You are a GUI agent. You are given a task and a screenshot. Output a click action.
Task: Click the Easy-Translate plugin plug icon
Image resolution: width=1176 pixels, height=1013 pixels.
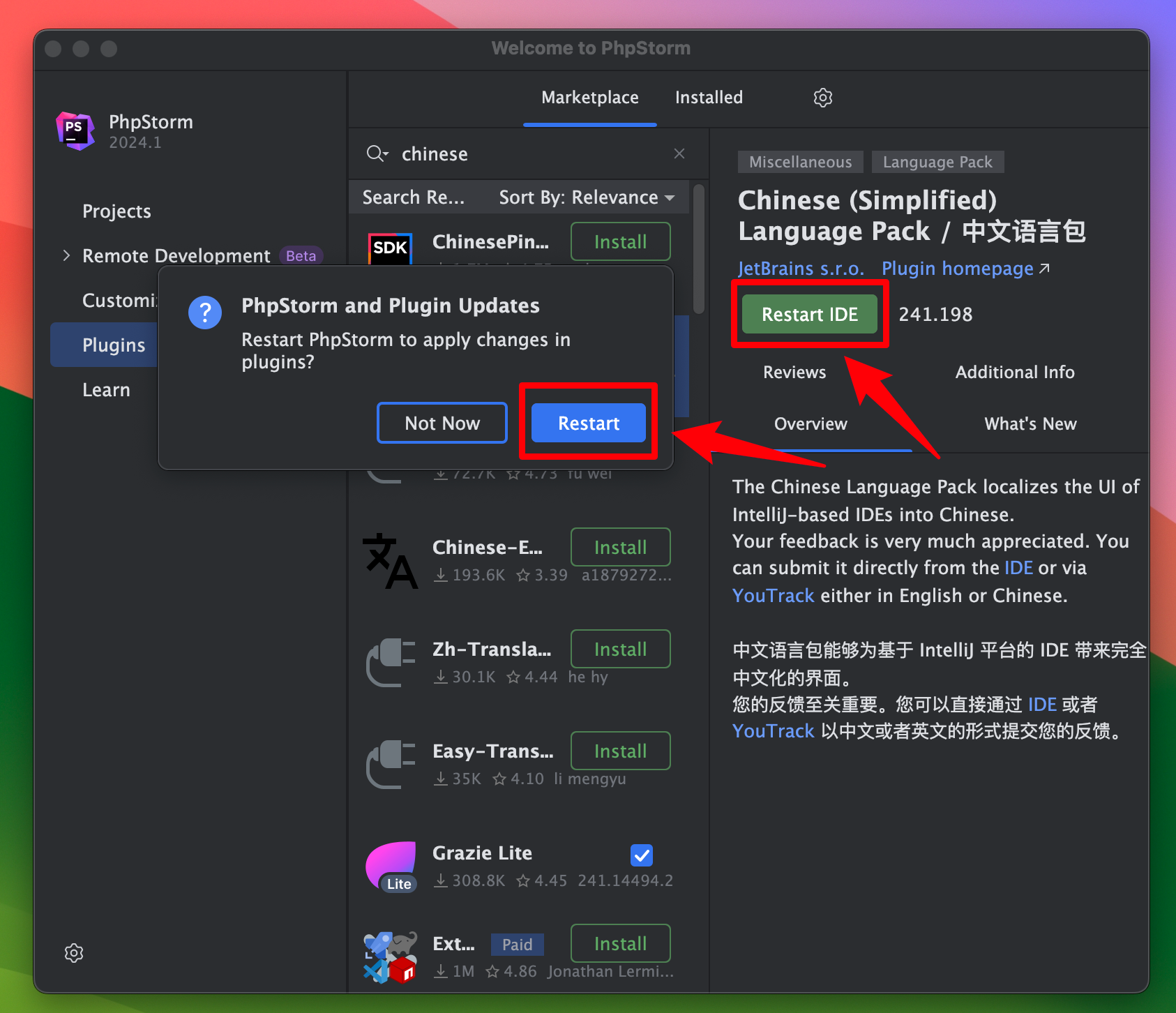coord(391,765)
